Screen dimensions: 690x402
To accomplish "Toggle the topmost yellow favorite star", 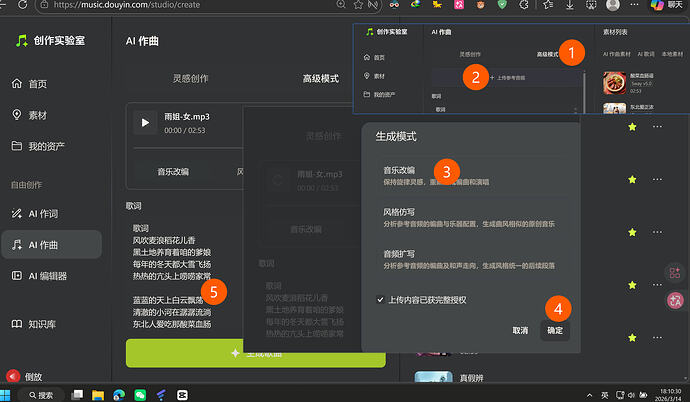I will click(632, 127).
